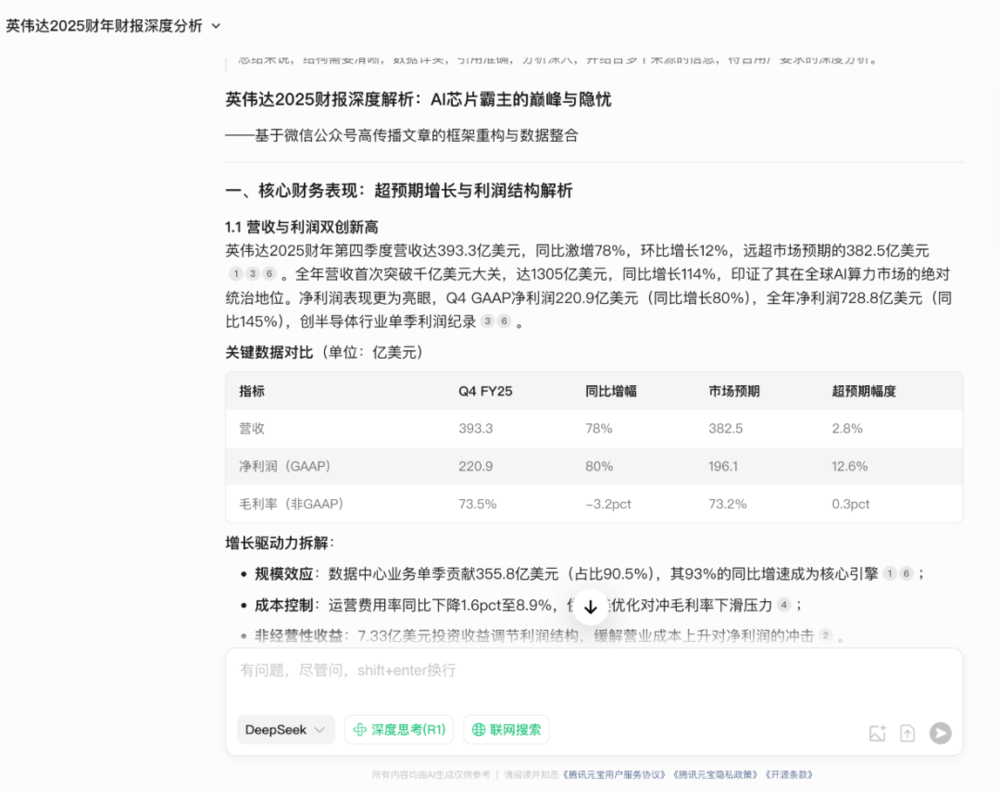Viewport: 1000px width, 791px height.
Task: Toggle 深度思考(R1) deep thinking mode
Action: tap(399, 730)
